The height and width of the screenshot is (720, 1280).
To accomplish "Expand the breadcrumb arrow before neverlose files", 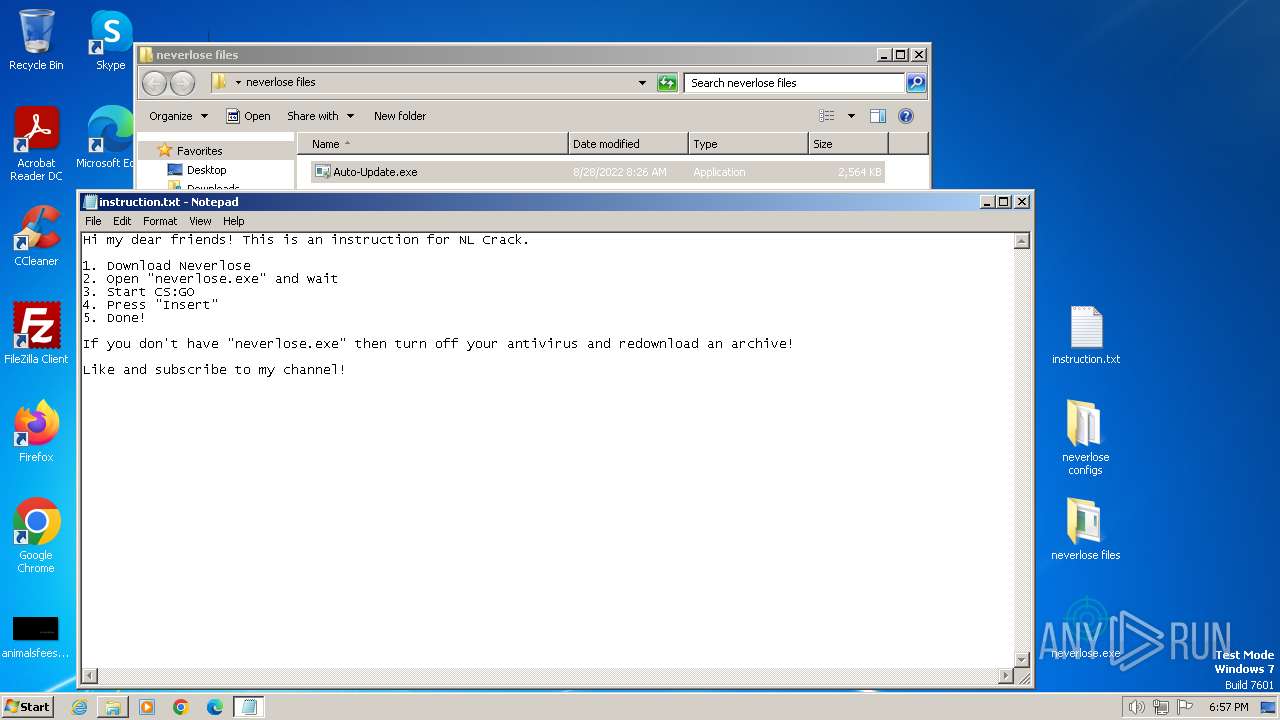I will click(x=238, y=83).
